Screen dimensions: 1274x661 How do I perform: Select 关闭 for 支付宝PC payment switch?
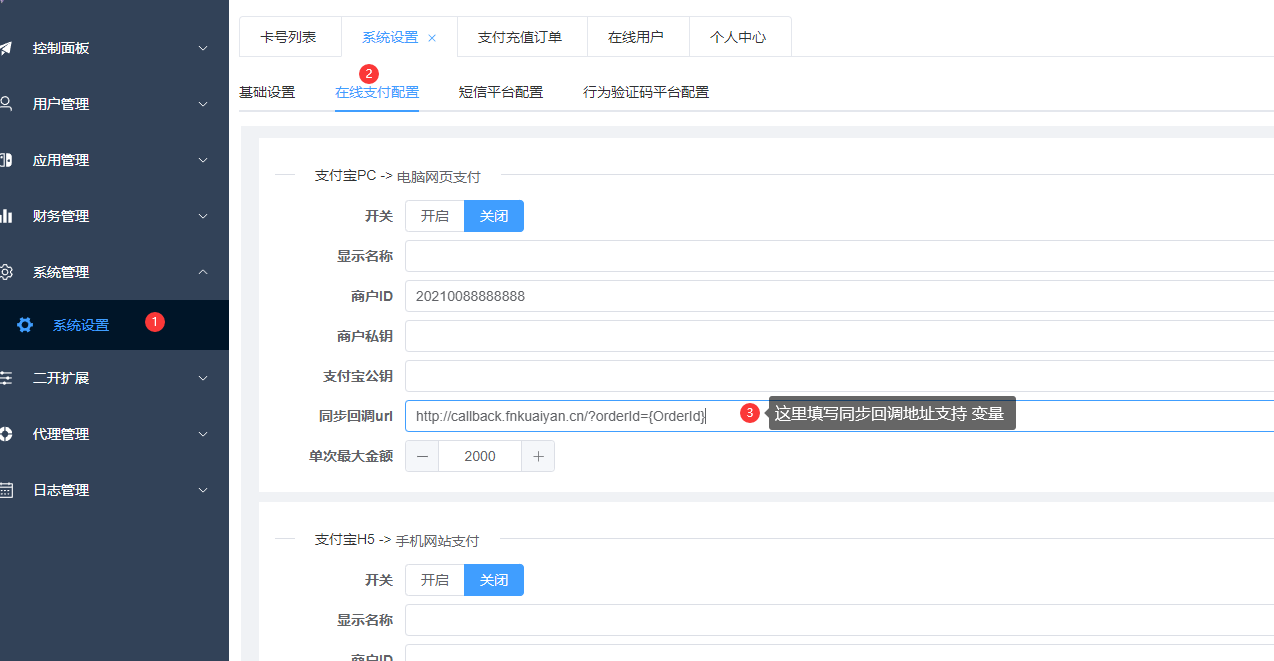tap(494, 216)
